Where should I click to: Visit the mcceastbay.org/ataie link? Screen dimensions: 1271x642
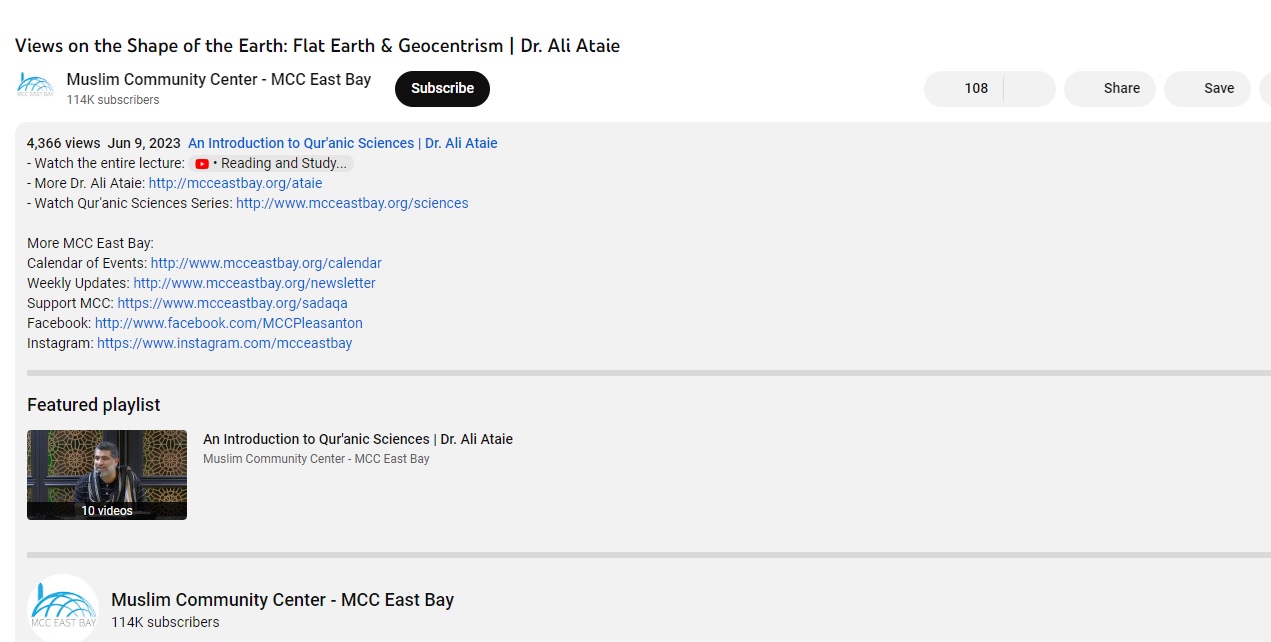click(235, 183)
